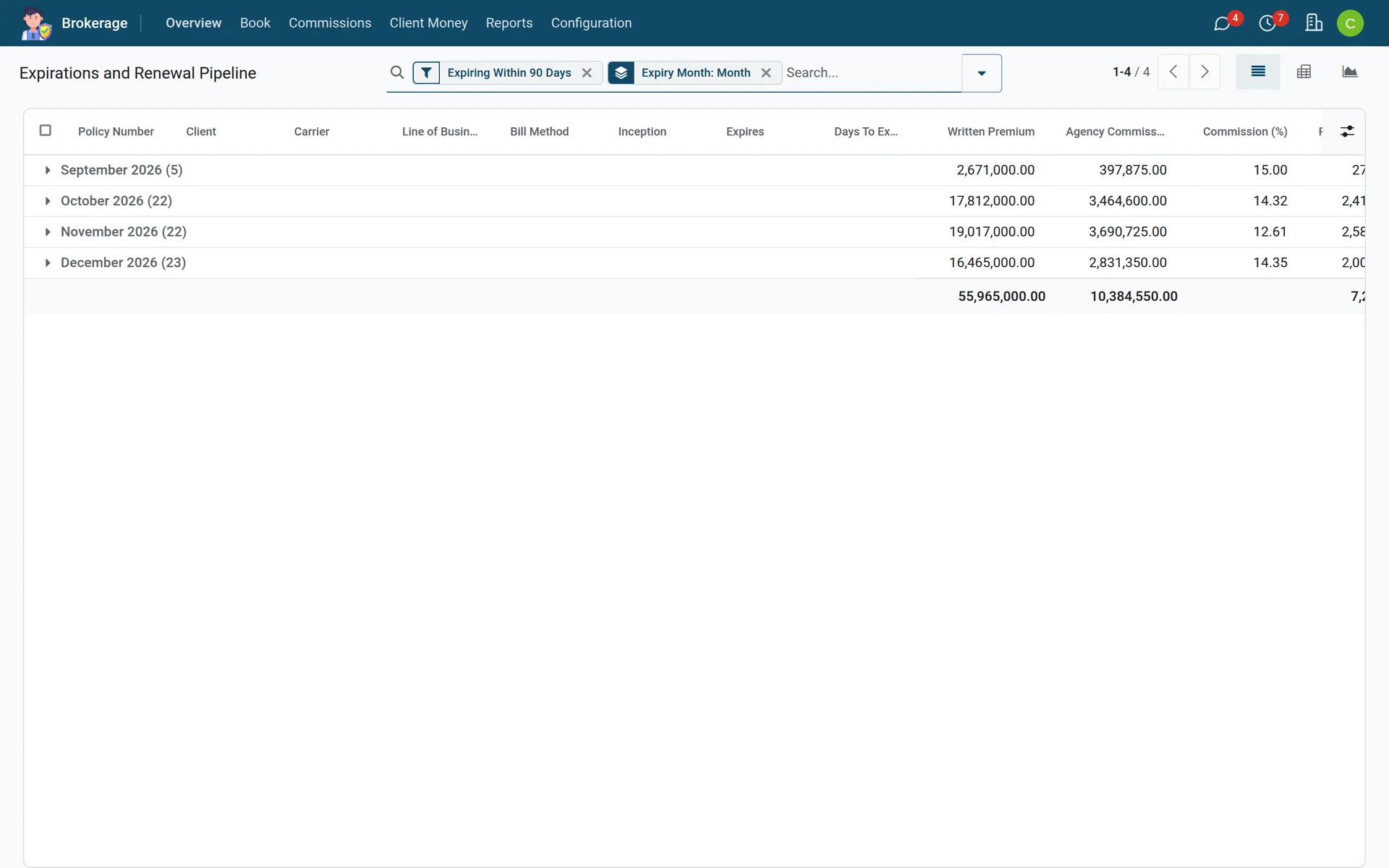Click the search magnifier icon
Screen dimensions: 1389x868
tap(397, 72)
